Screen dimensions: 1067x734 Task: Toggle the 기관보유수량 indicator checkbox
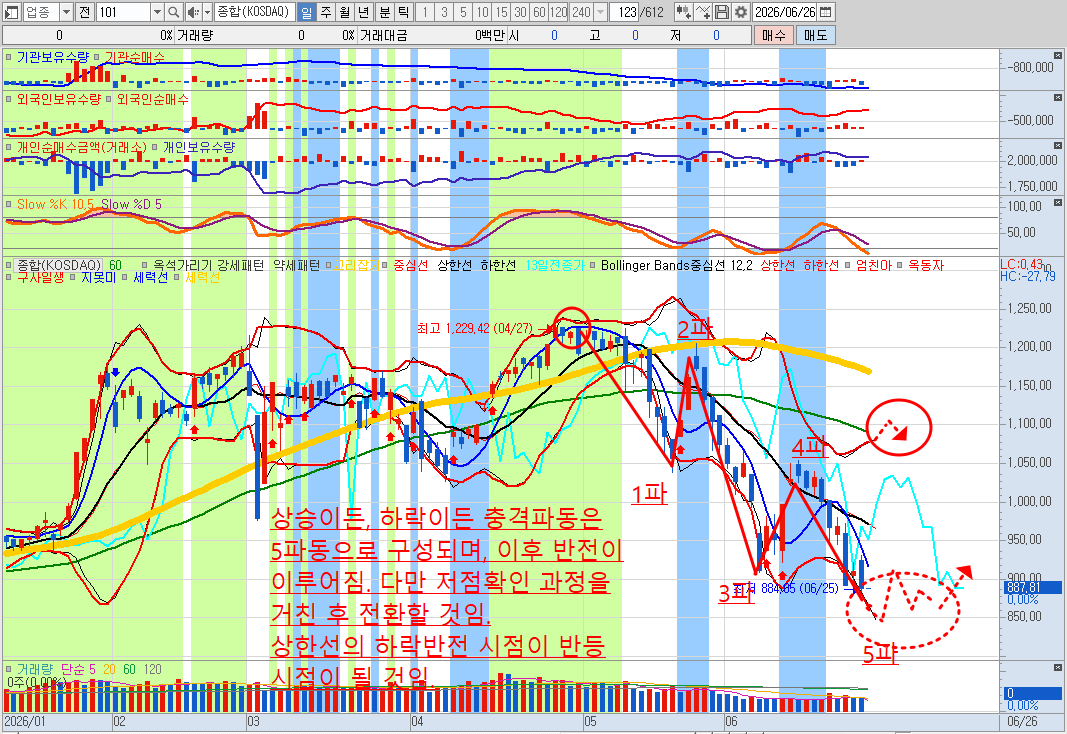click(9, 58)
